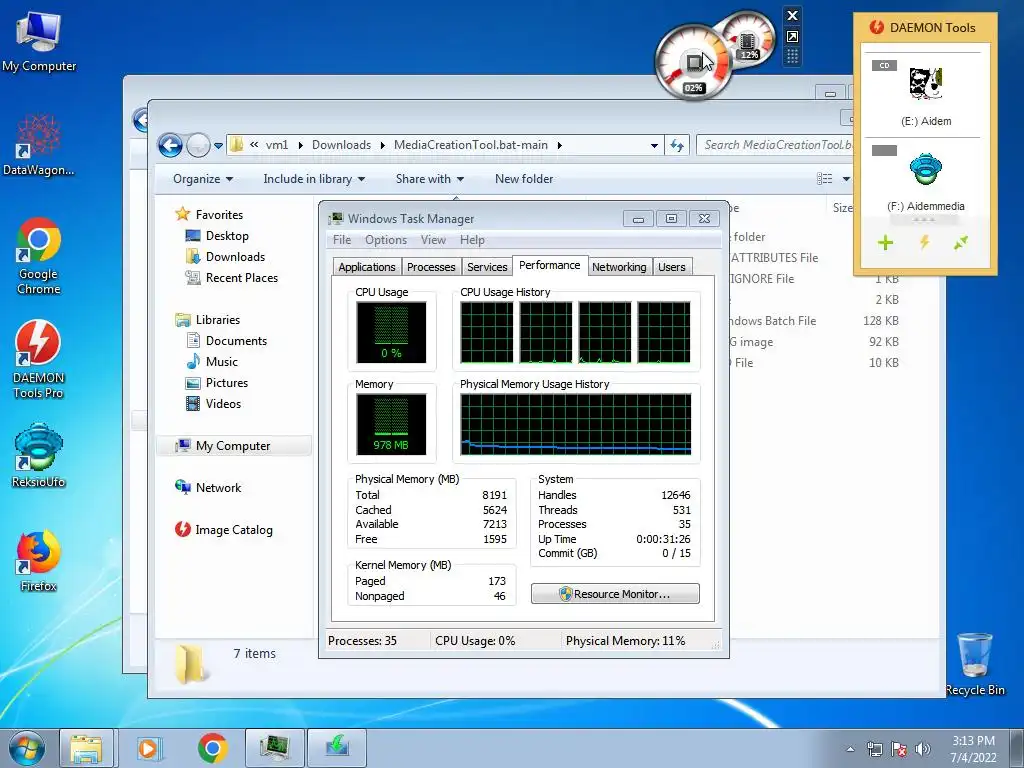Click New folder in Explorer toolbar
1024x768 pixels.
[524, 179]
